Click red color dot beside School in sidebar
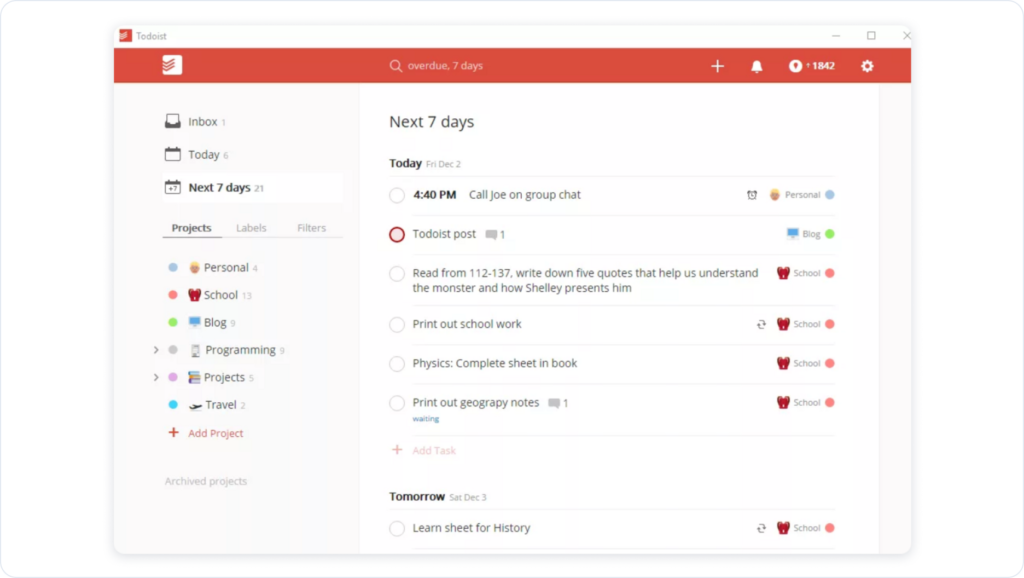This screenshot has height=578, width=1024. tap(173, 295)
